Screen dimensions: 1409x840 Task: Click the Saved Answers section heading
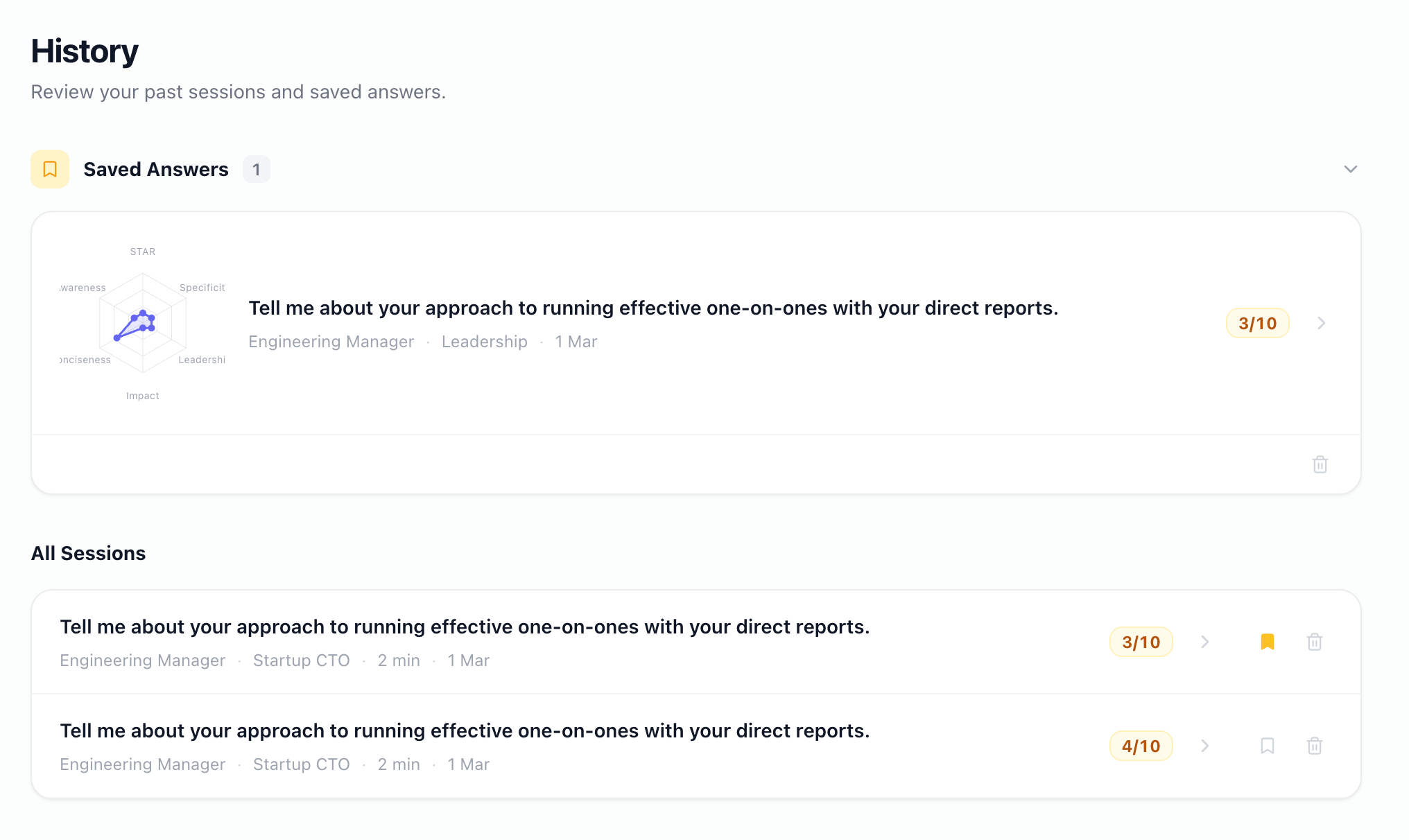coord(156,169)
